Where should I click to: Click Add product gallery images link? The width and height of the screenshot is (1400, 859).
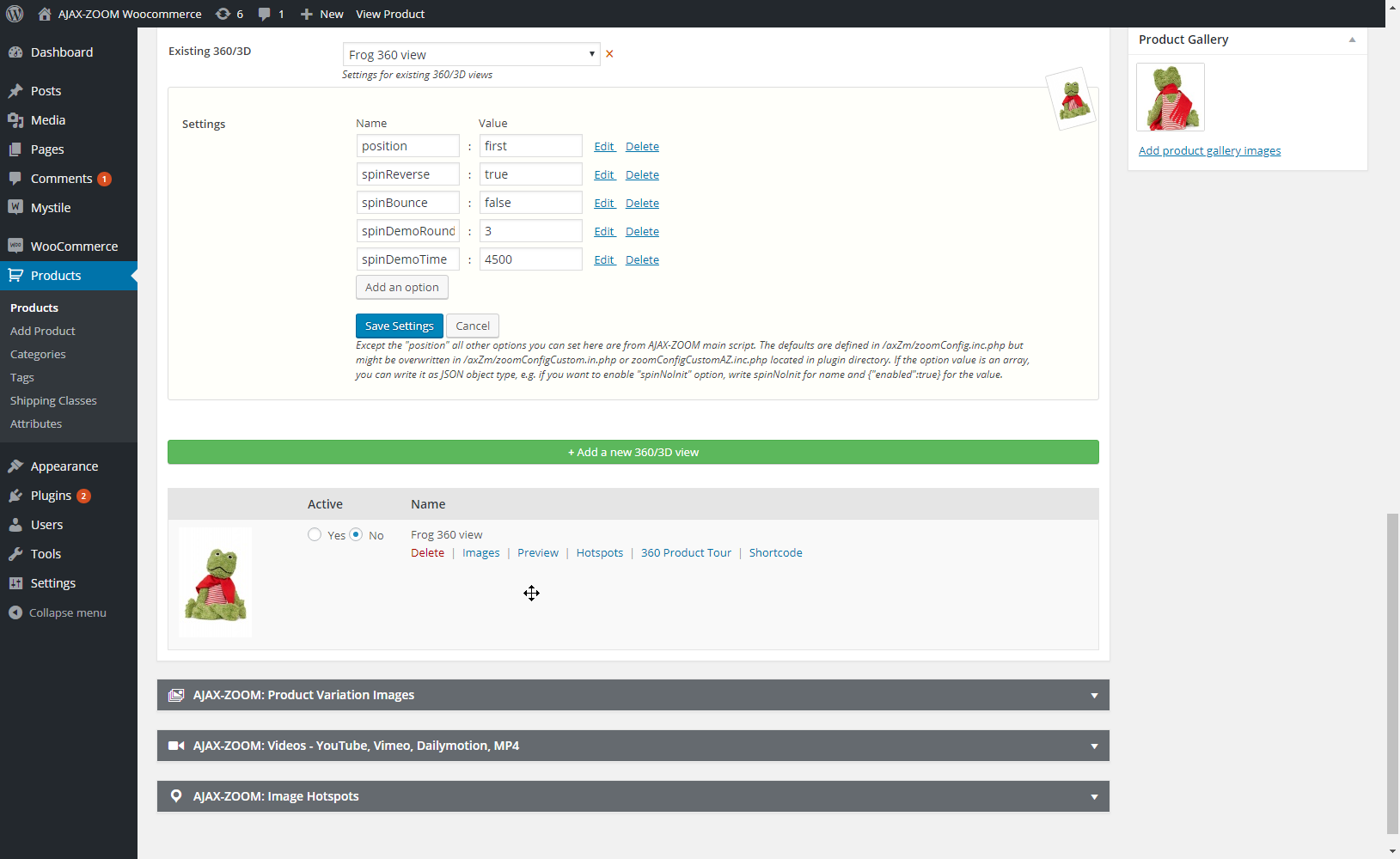1210,150
